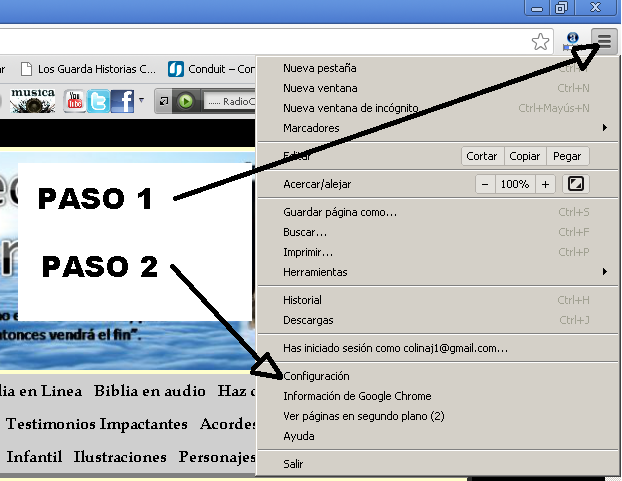The image size is (622, 481).
Task: Click the Cortar button
Action: pos(482,156)
